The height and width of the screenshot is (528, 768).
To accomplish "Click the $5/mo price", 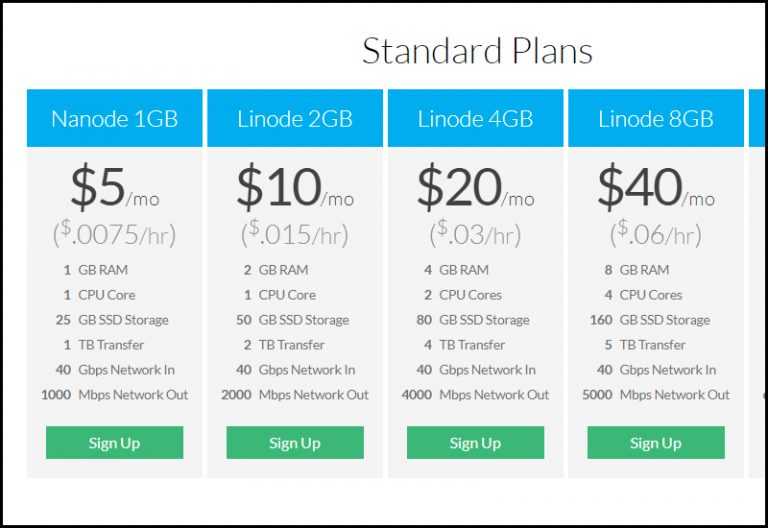I will [115, 187].
